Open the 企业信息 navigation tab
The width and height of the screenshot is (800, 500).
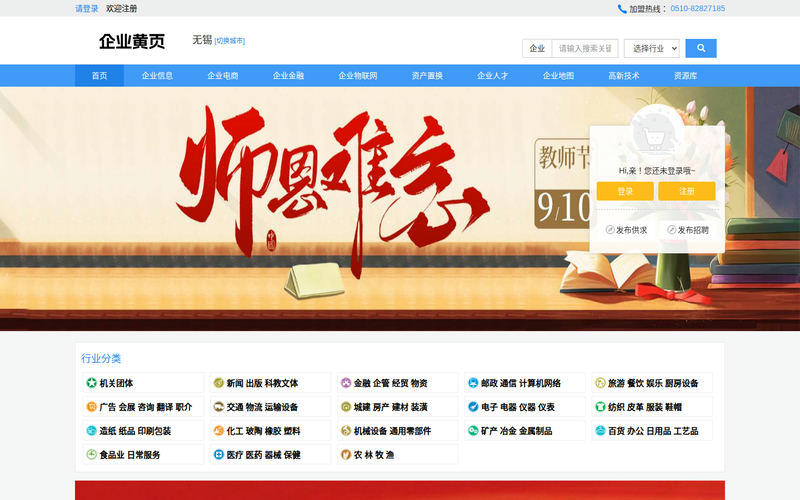tap(157, 76)
